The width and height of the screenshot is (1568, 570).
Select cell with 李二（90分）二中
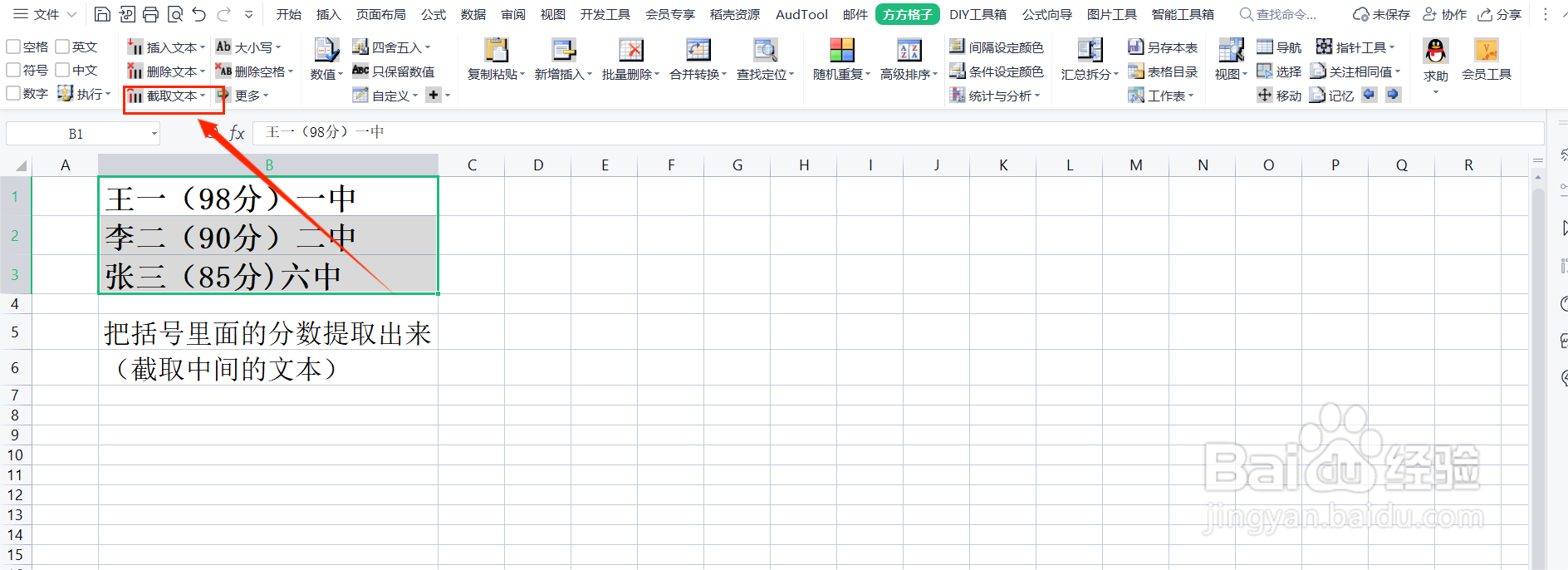268,236
